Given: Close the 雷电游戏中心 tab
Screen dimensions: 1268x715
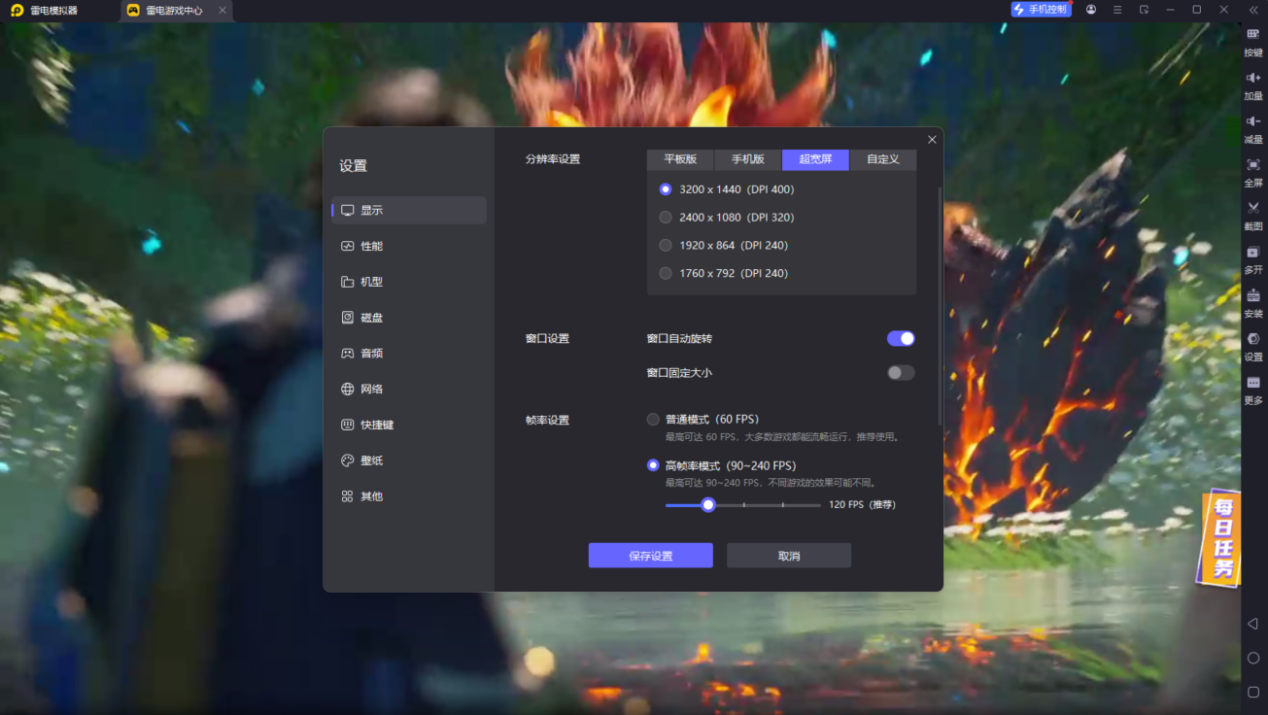Looking at the screenshot, I should coord(222,11).
